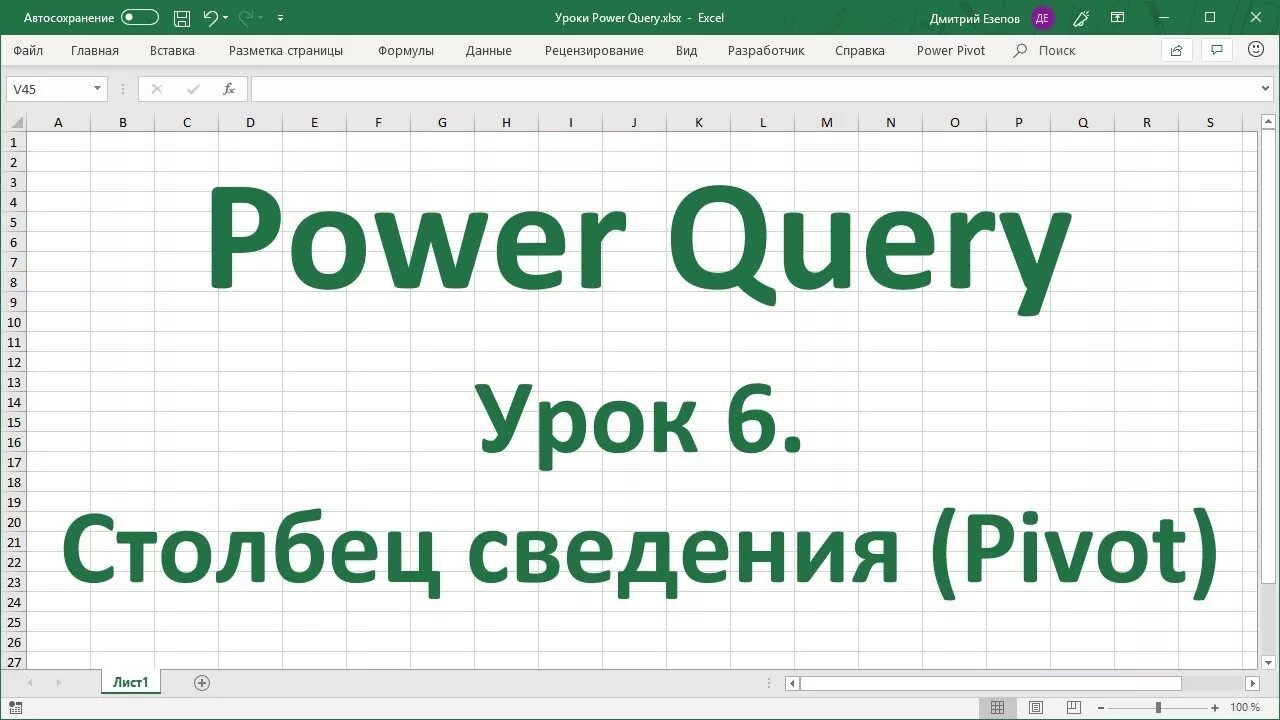
Task: Click the previous sheet navigation arrow
Action: click(31, 683)
